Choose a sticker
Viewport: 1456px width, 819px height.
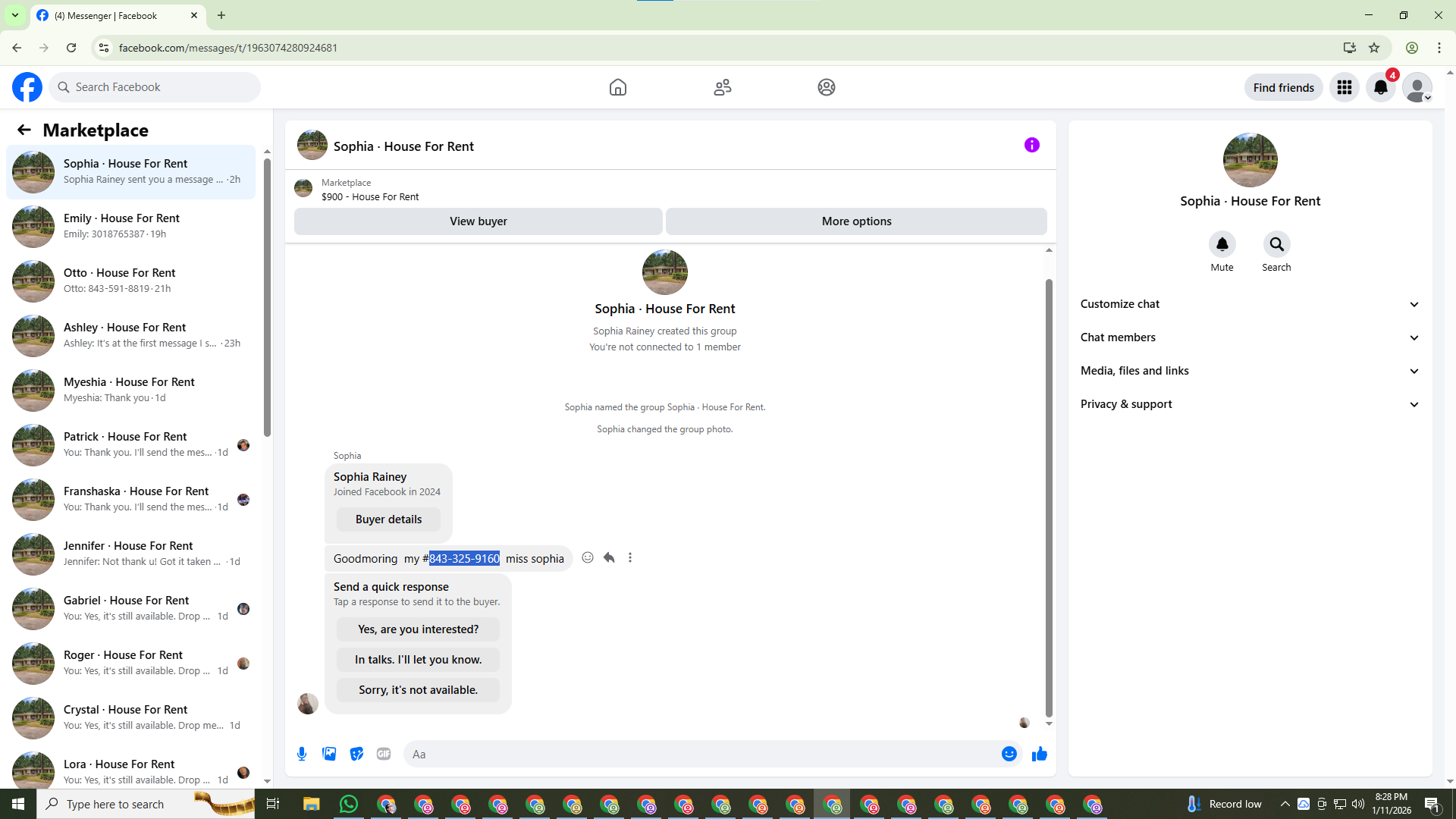[x=356, y=754]
